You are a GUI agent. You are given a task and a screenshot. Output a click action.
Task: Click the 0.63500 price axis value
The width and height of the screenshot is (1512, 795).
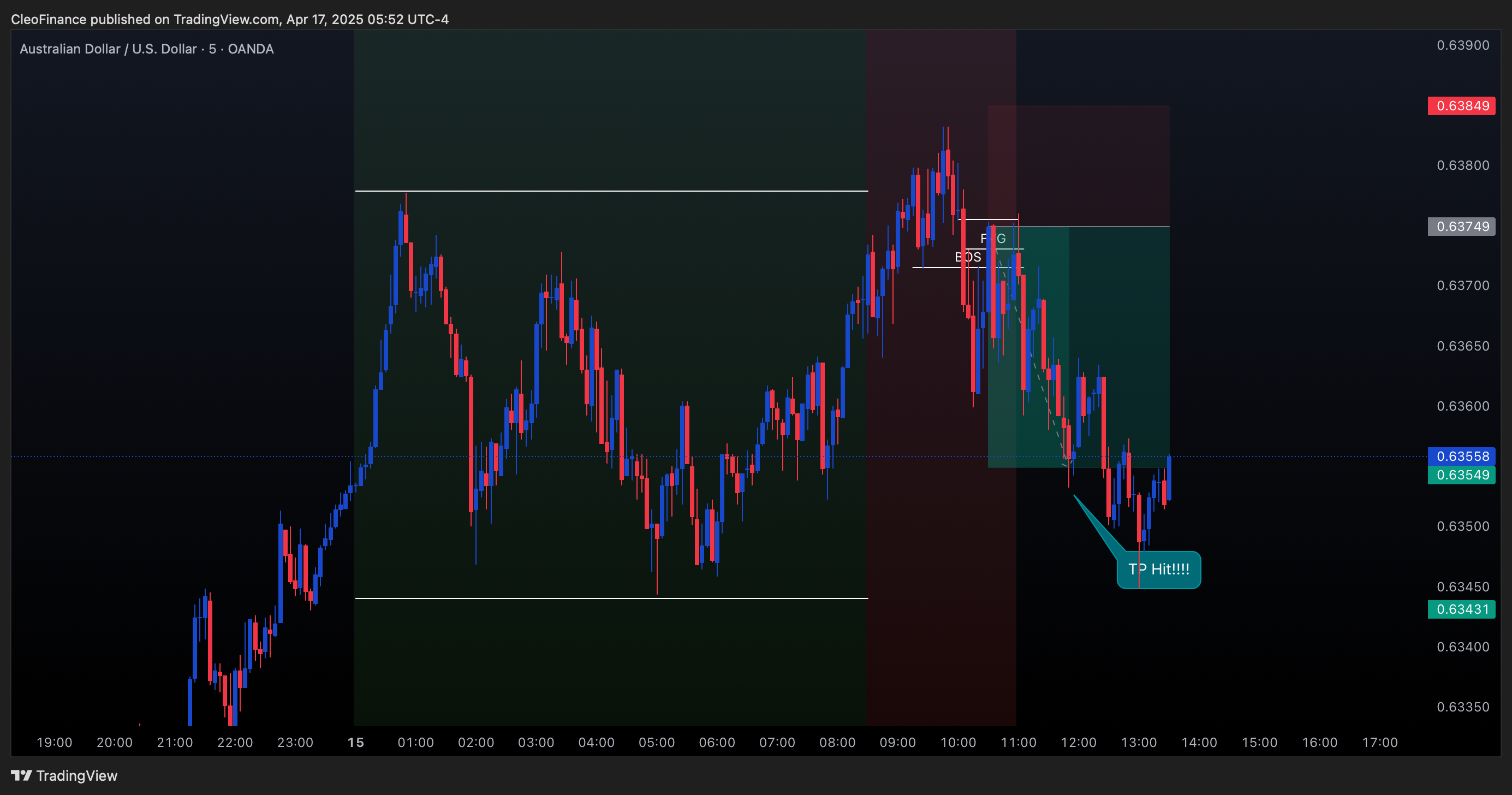click(1463, 526)
